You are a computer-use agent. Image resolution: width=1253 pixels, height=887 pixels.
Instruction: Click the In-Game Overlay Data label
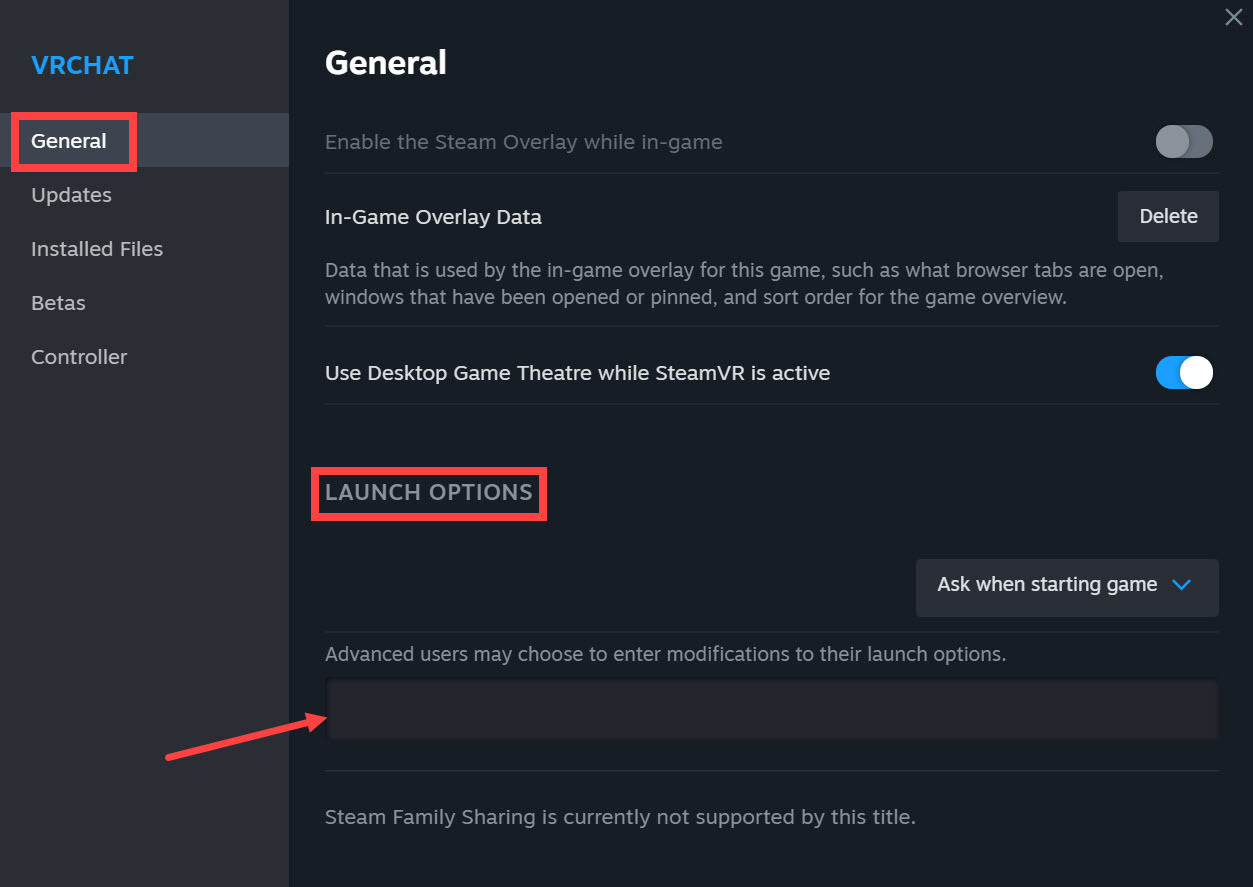point(433,216)
